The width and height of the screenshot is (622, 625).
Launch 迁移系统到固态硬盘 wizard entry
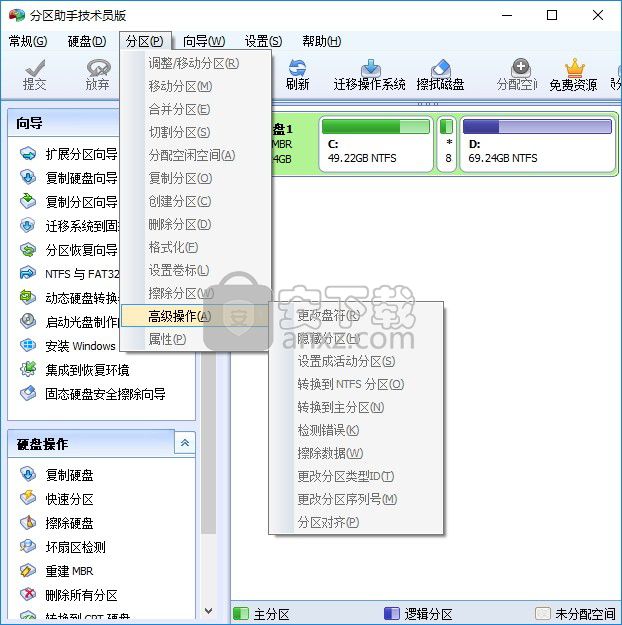coord(69,226)
